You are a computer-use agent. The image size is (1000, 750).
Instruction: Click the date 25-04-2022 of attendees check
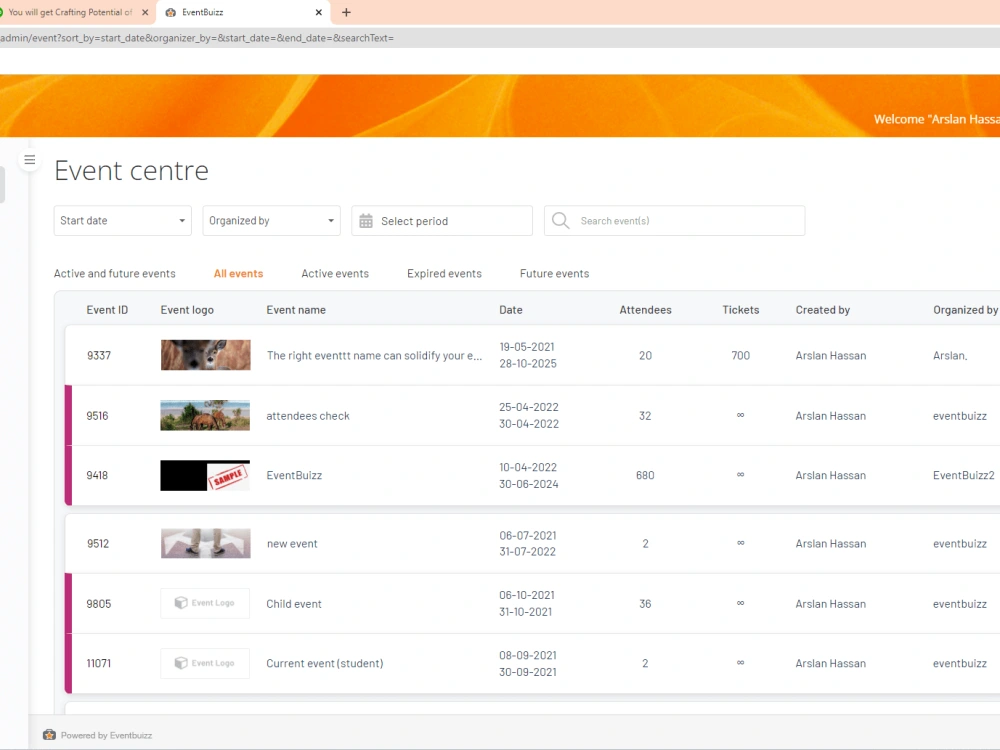coord(529,407)
